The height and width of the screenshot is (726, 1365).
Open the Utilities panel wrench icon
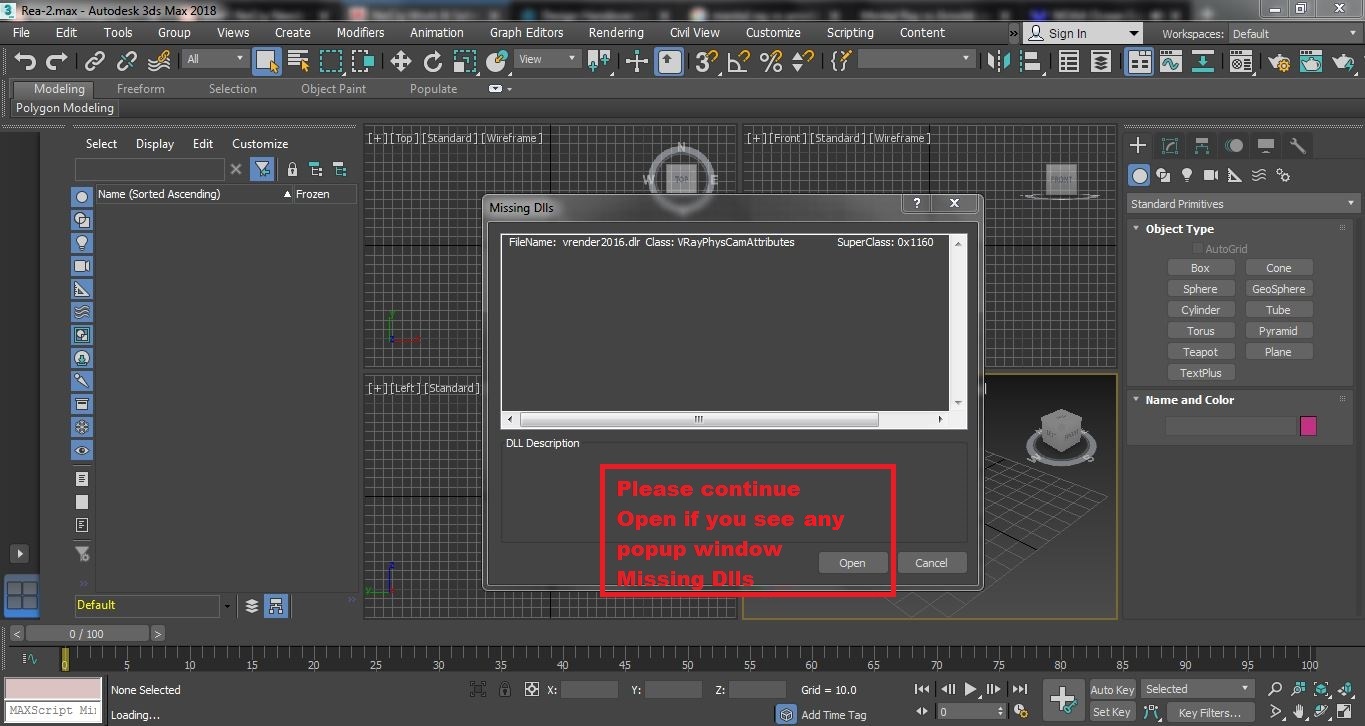[1297, 146]
